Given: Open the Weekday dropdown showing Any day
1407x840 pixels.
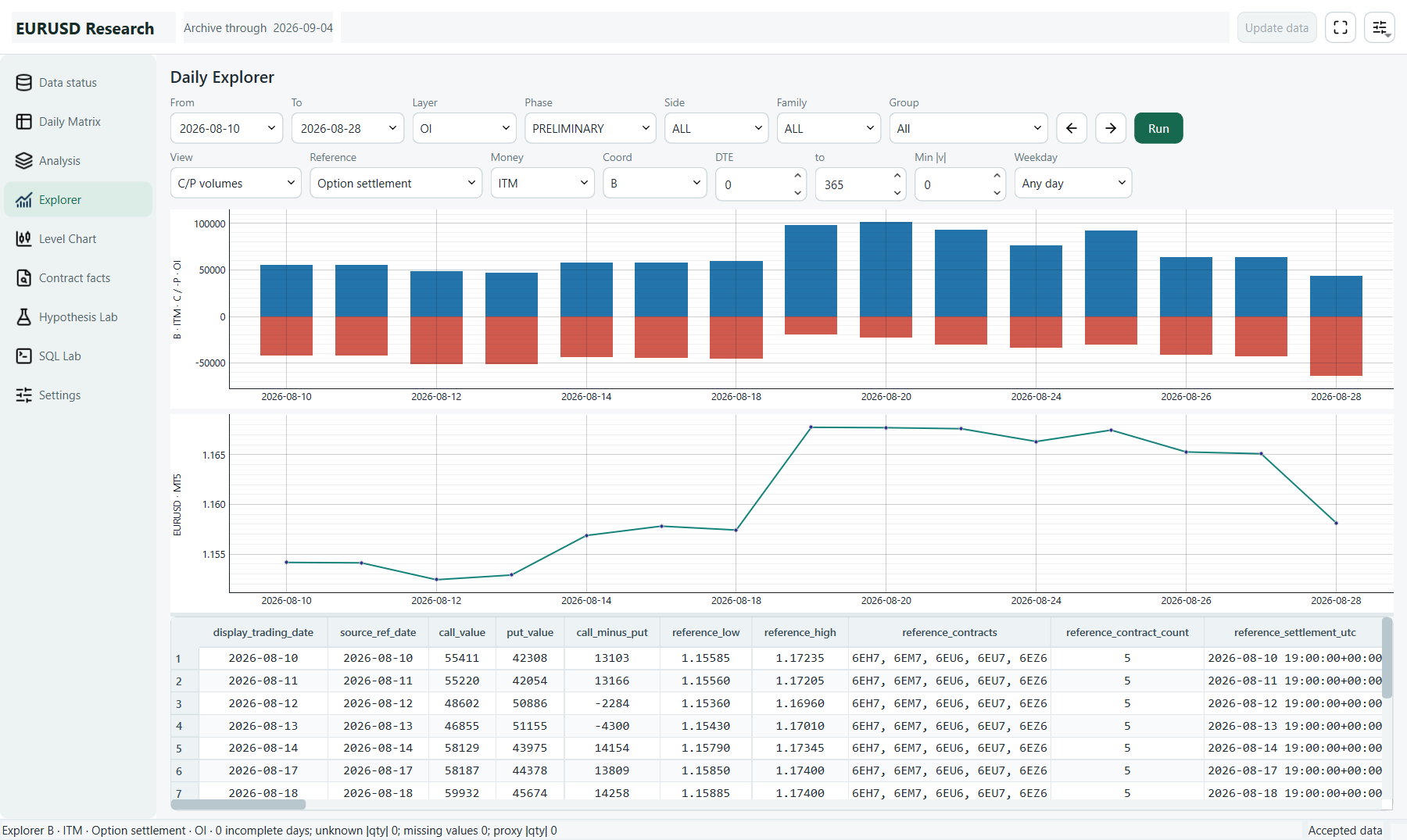Looking at the screenshot, I should 1073,183.
